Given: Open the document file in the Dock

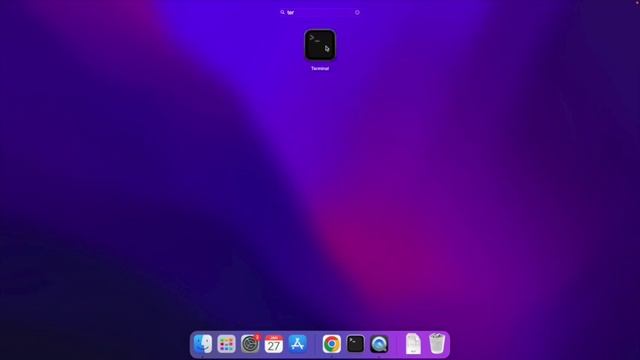Looking at the screenshot, I should (413, 344).
